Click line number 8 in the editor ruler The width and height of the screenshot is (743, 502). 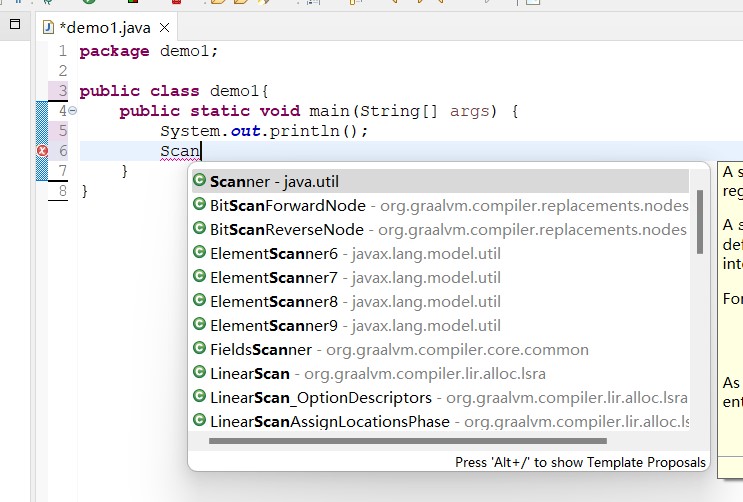click(63, 191)
